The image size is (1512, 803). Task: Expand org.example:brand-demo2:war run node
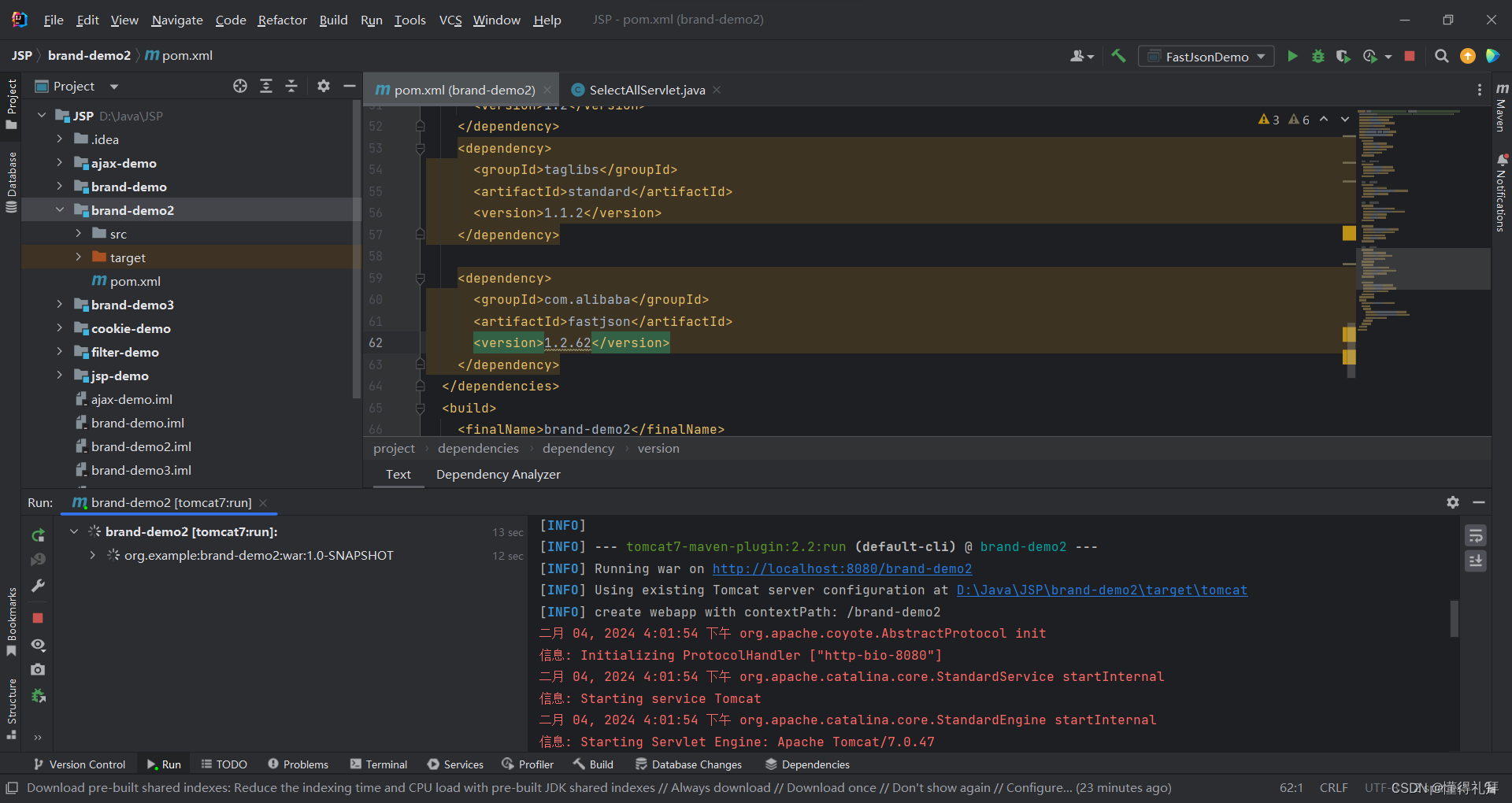92,555
